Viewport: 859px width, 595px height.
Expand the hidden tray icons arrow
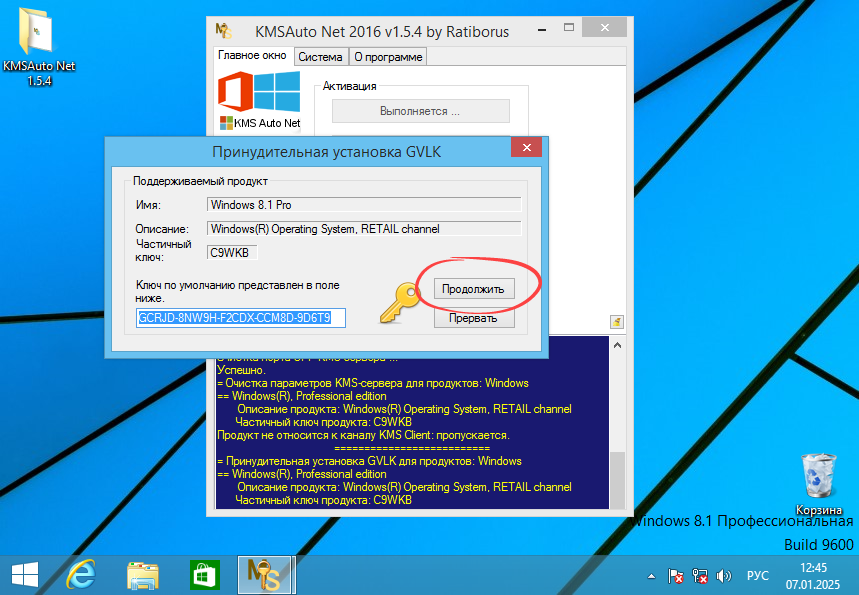click(x=650, y=575)
